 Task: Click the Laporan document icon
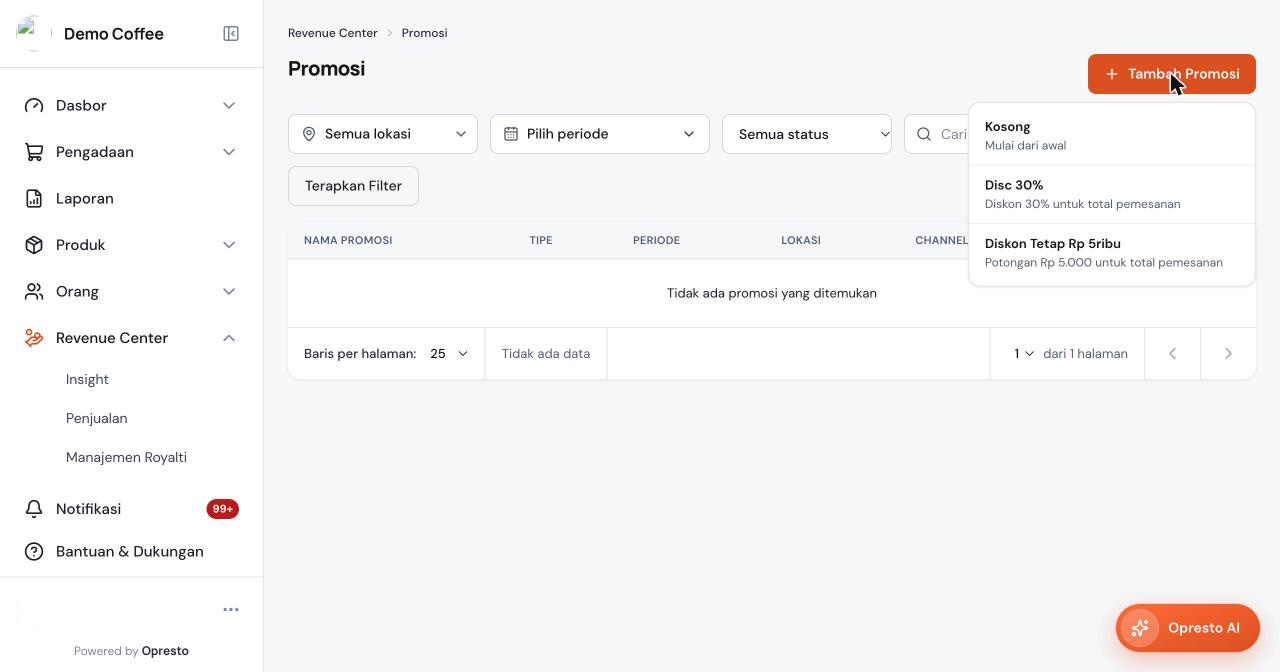click(34, 199)
